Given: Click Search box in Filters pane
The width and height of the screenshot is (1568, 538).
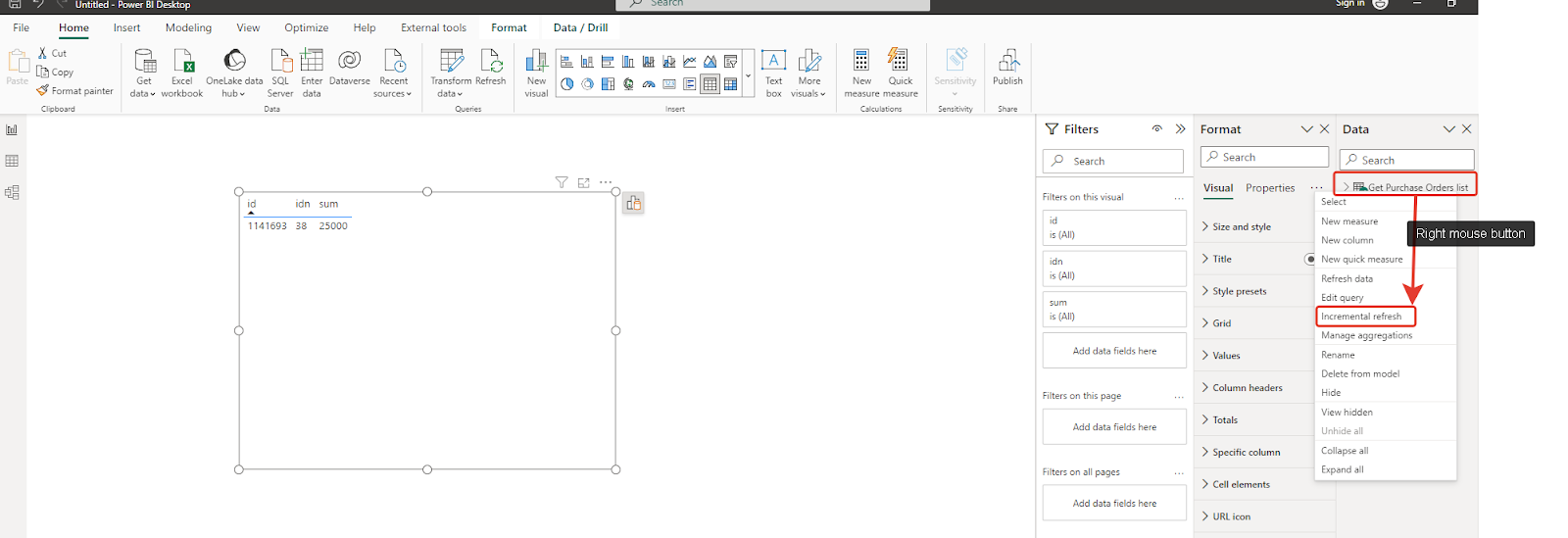Looking at the screenshot, I should tap(1113, 161).
